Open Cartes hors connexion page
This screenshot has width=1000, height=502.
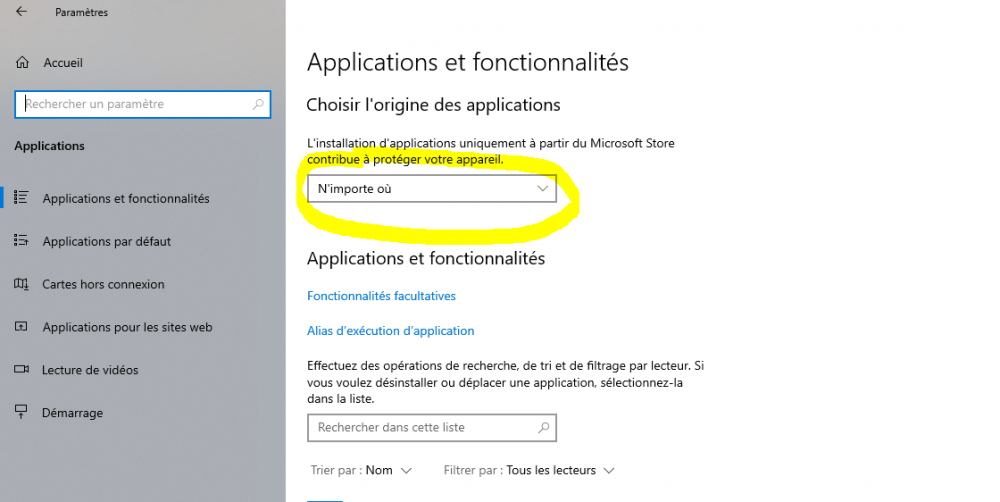click(x=103, y=284)
